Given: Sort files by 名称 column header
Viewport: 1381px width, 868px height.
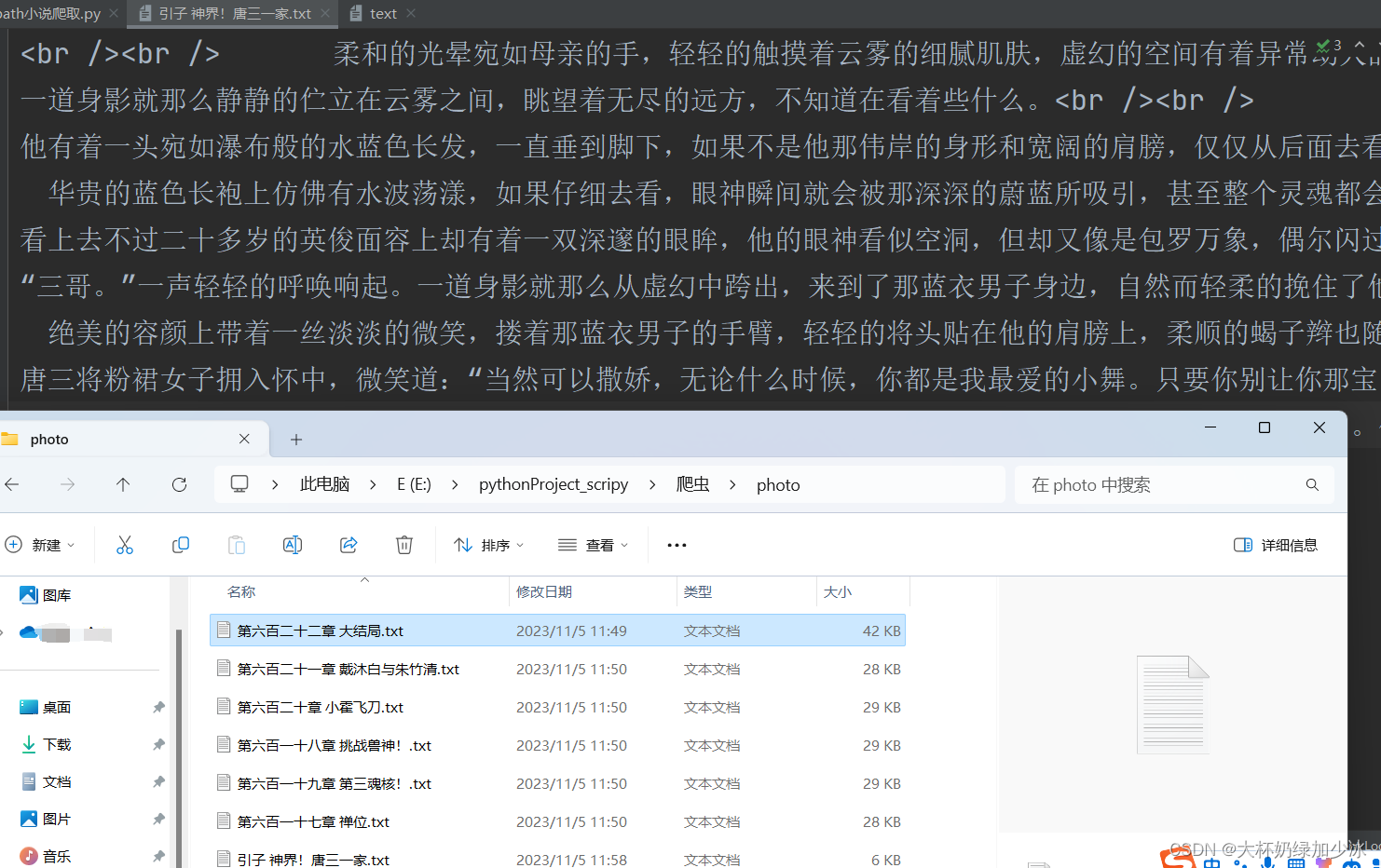Looking at the screenshot, I should tap(241, 592).
